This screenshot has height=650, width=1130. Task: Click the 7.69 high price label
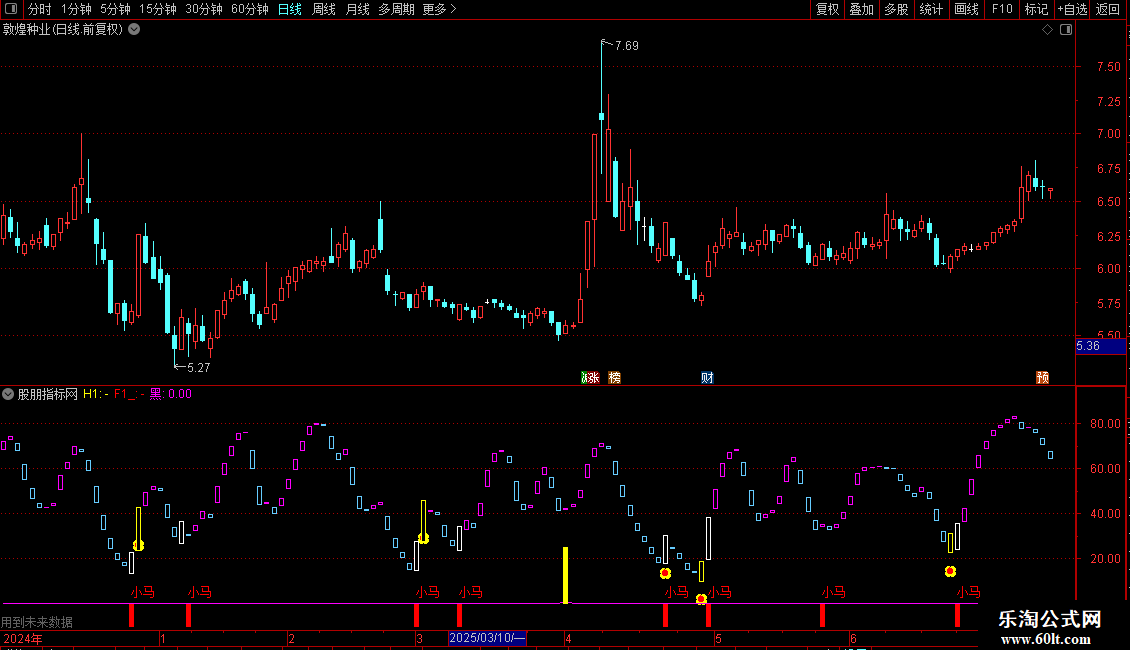click(626, 46)
